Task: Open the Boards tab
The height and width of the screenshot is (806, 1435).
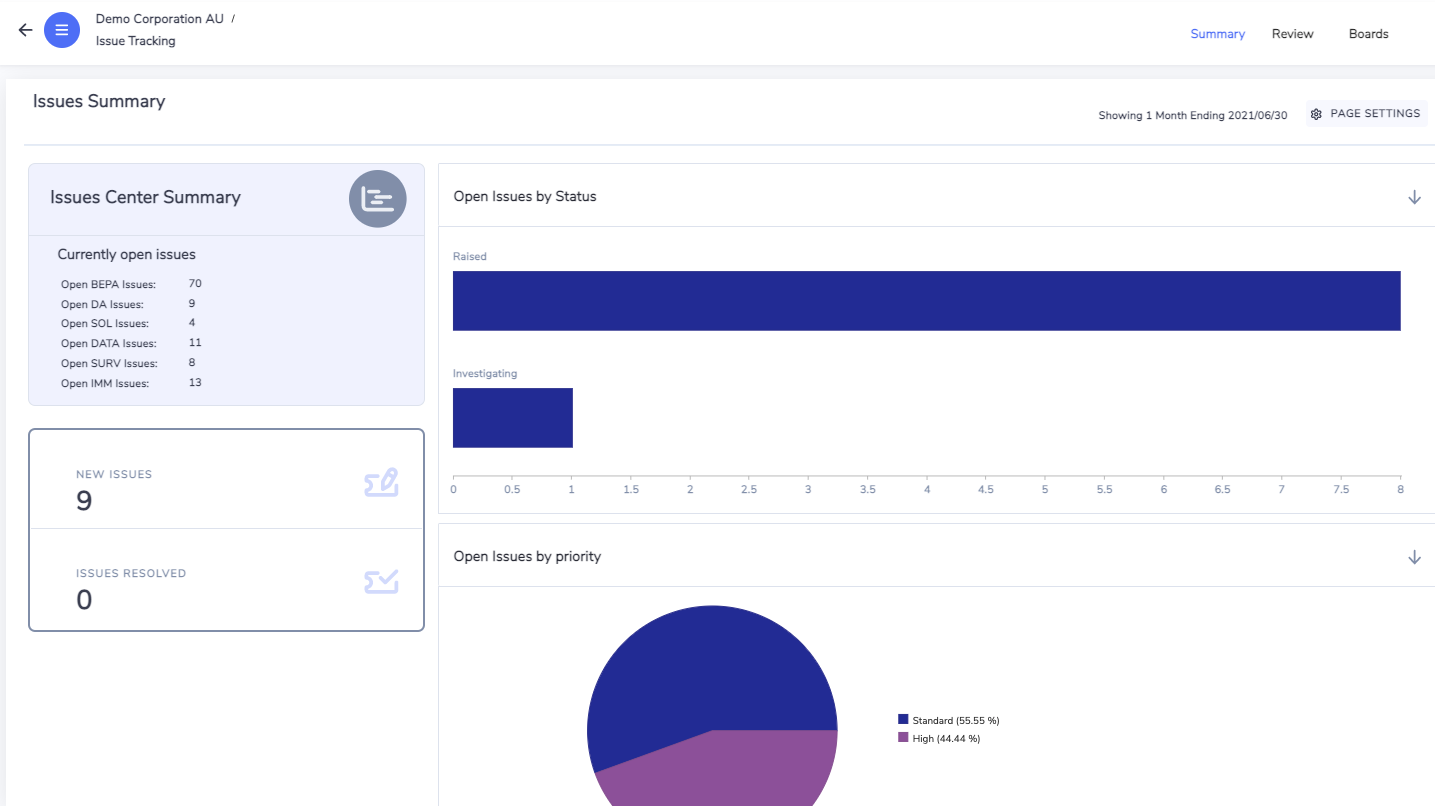Action: point(1368,34)
